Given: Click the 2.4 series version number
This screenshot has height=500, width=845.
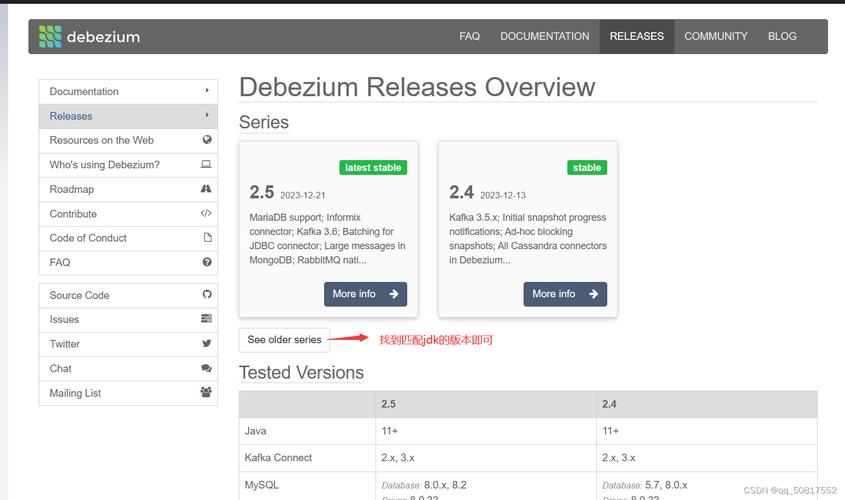Looking at the screenshot, I should pyautogui.click(x=461, y=192).
